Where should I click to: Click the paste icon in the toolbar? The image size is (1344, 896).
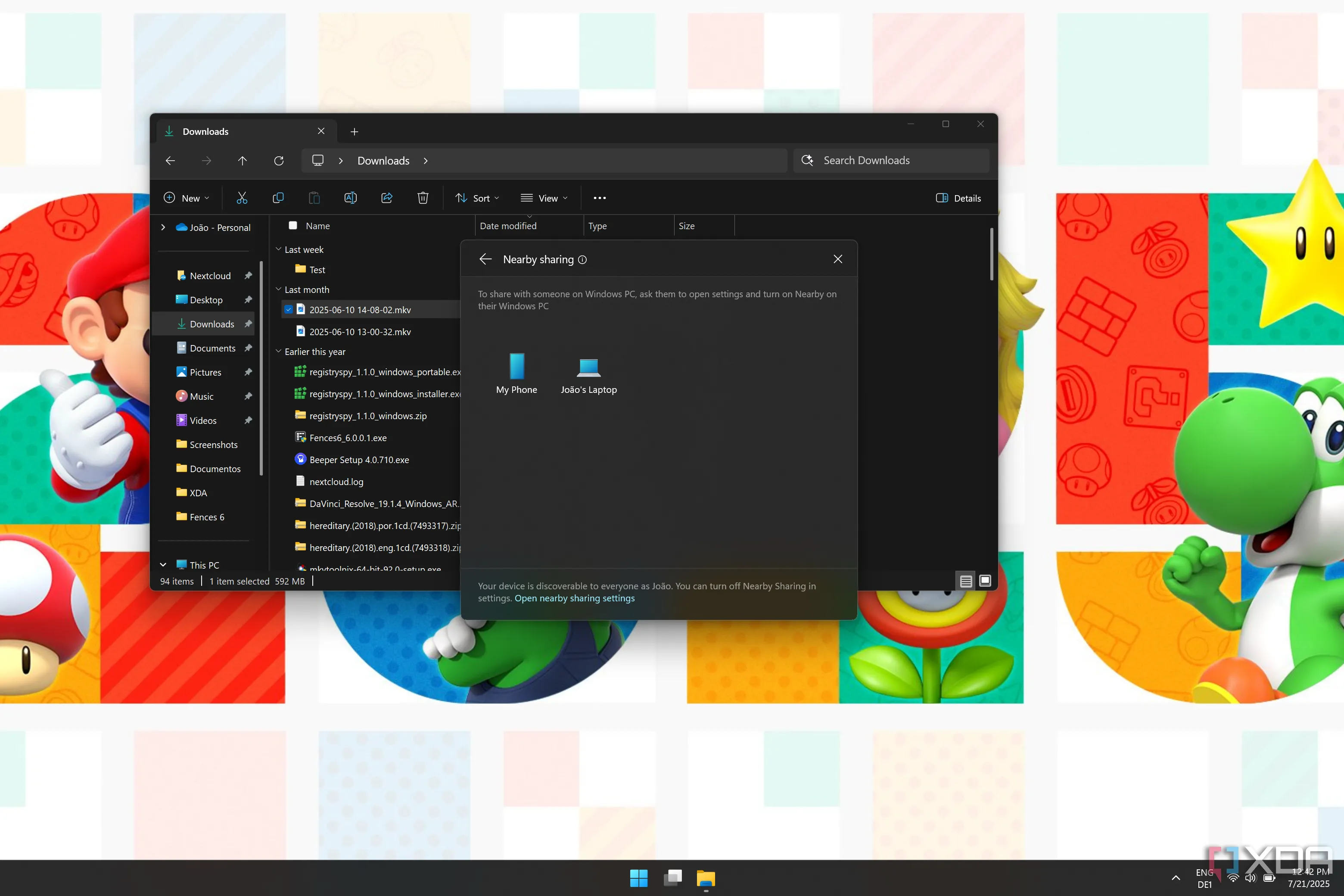(314, 198)
